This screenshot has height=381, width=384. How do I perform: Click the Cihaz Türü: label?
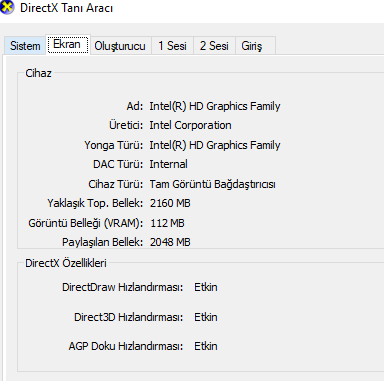116,184
